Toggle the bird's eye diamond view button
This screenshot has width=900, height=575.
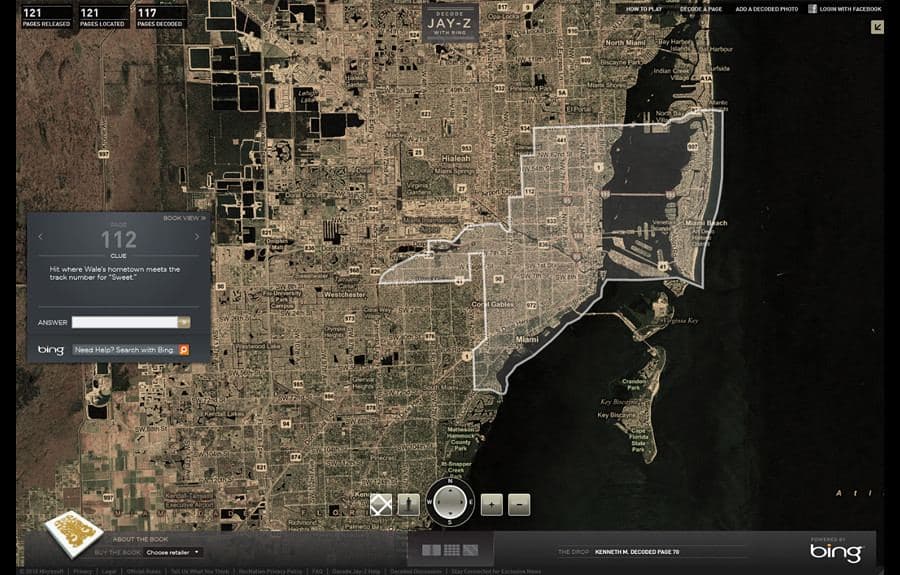(381, 504)
